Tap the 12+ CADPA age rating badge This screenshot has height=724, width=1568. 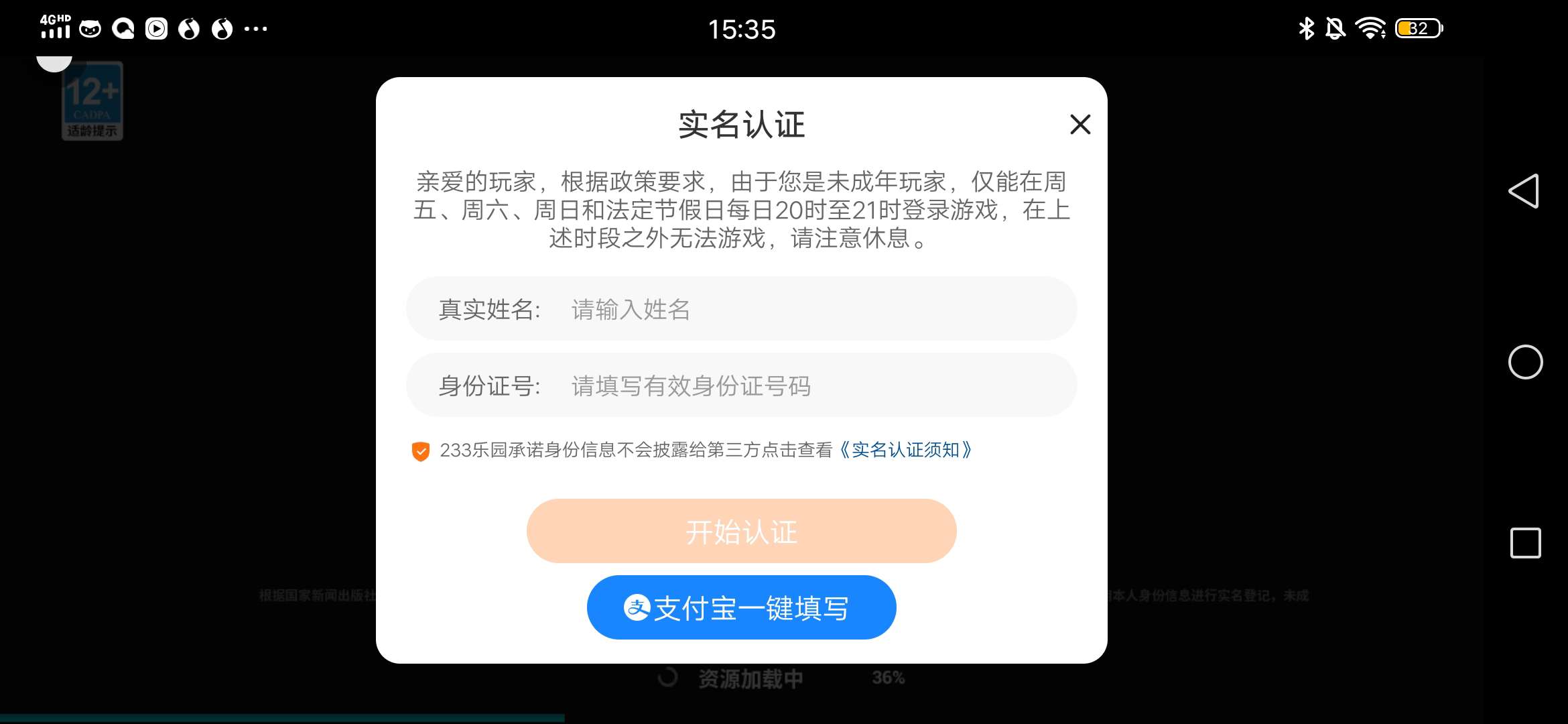(92, 101)
